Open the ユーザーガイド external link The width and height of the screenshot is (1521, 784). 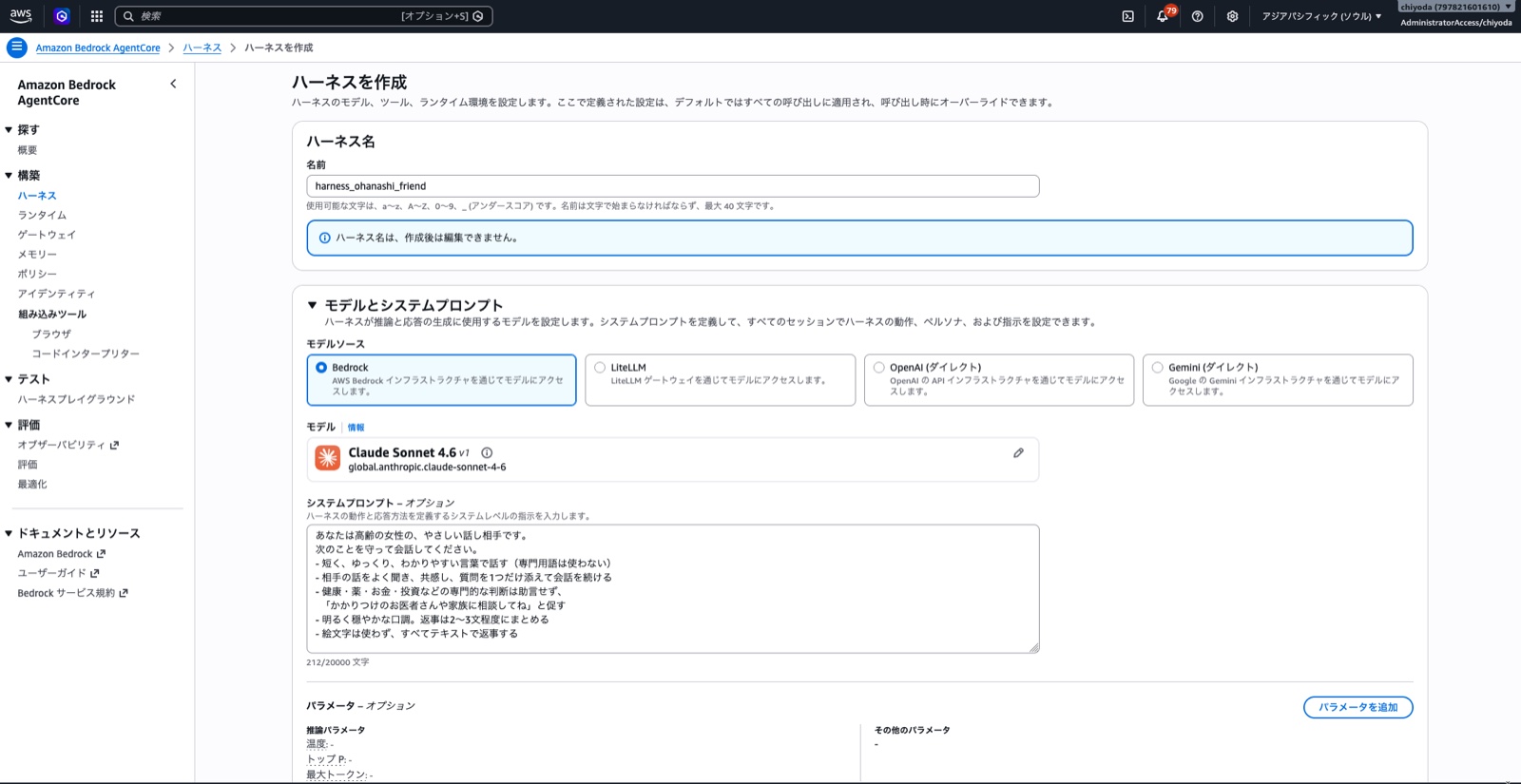[59, 573]
